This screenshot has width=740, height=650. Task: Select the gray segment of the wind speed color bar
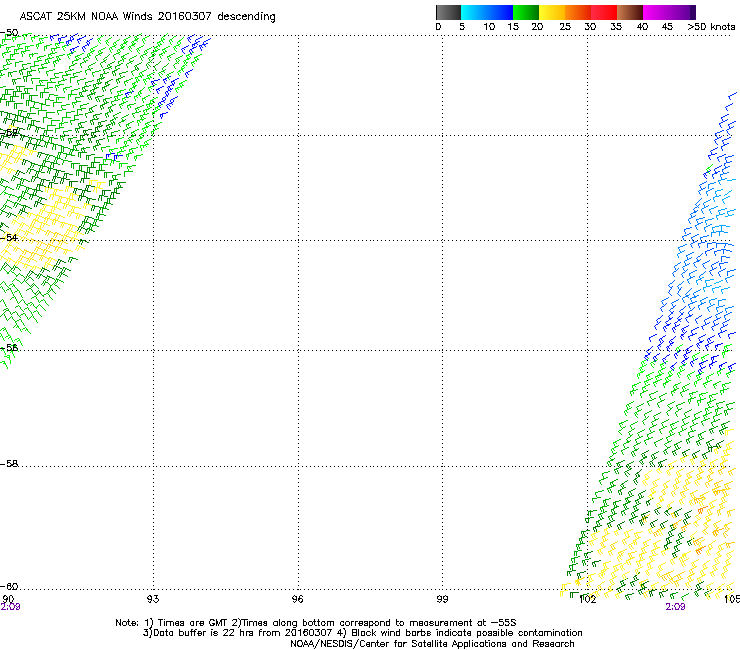pos(448,12)
